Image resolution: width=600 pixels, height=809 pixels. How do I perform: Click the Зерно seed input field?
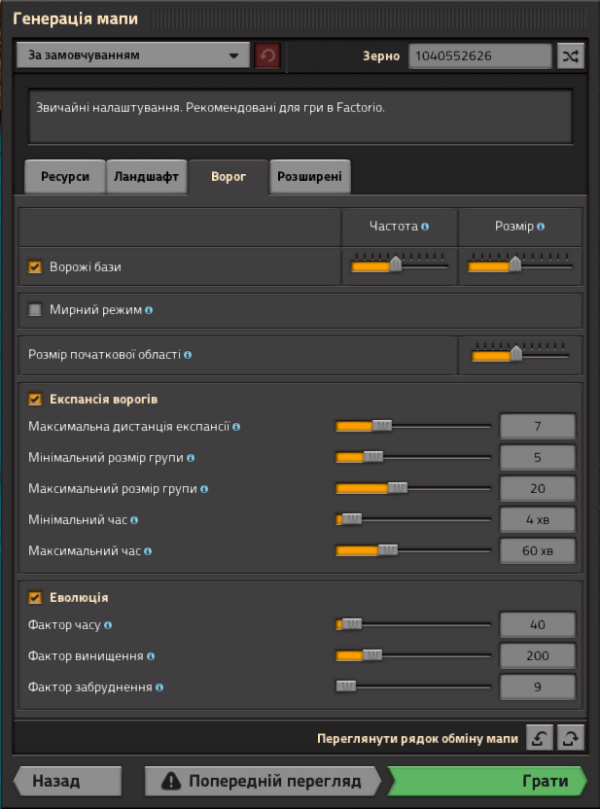(x=480, y=56)
